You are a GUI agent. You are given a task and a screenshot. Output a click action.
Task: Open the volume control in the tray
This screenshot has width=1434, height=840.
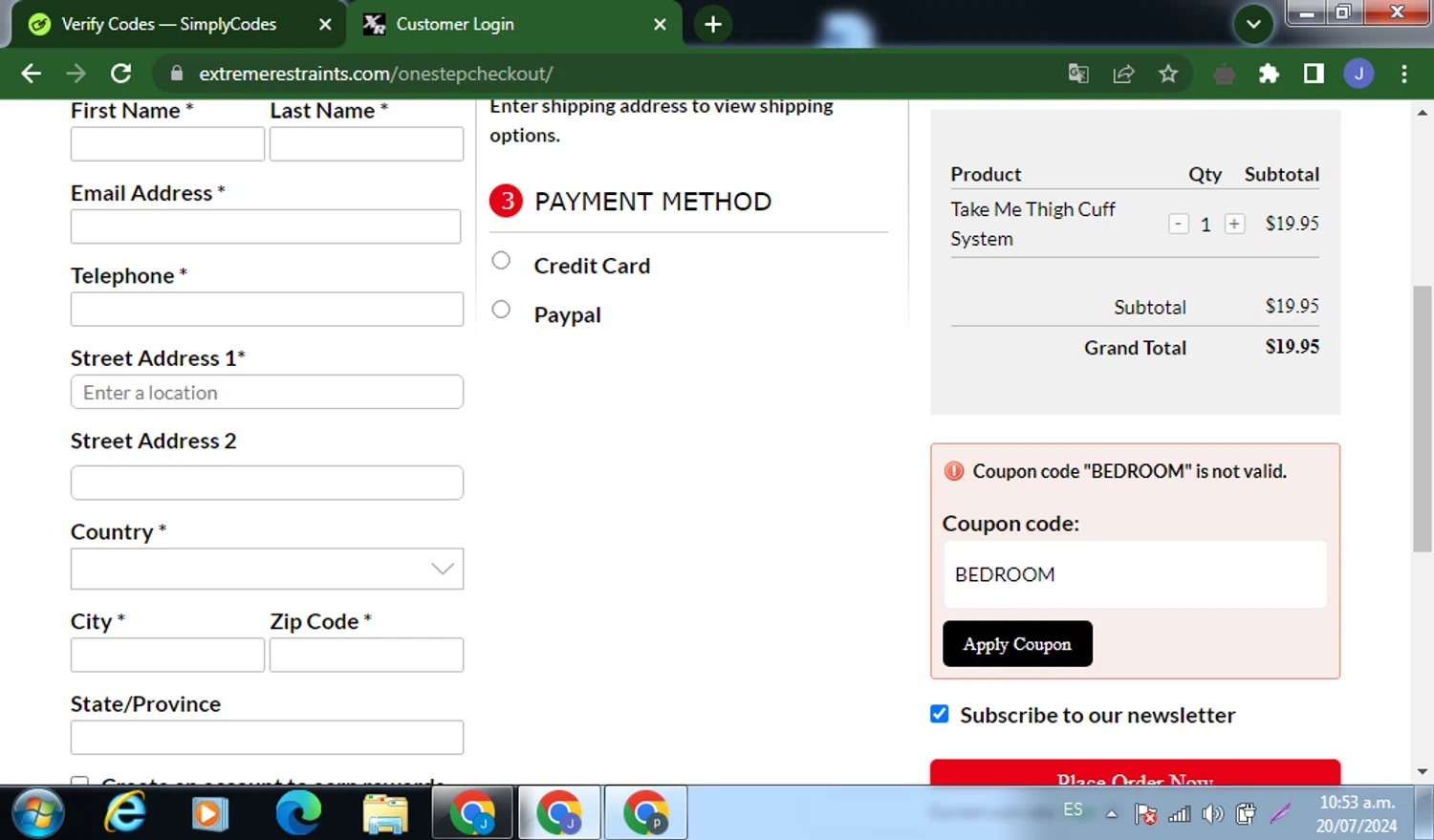pos(1213,814)
